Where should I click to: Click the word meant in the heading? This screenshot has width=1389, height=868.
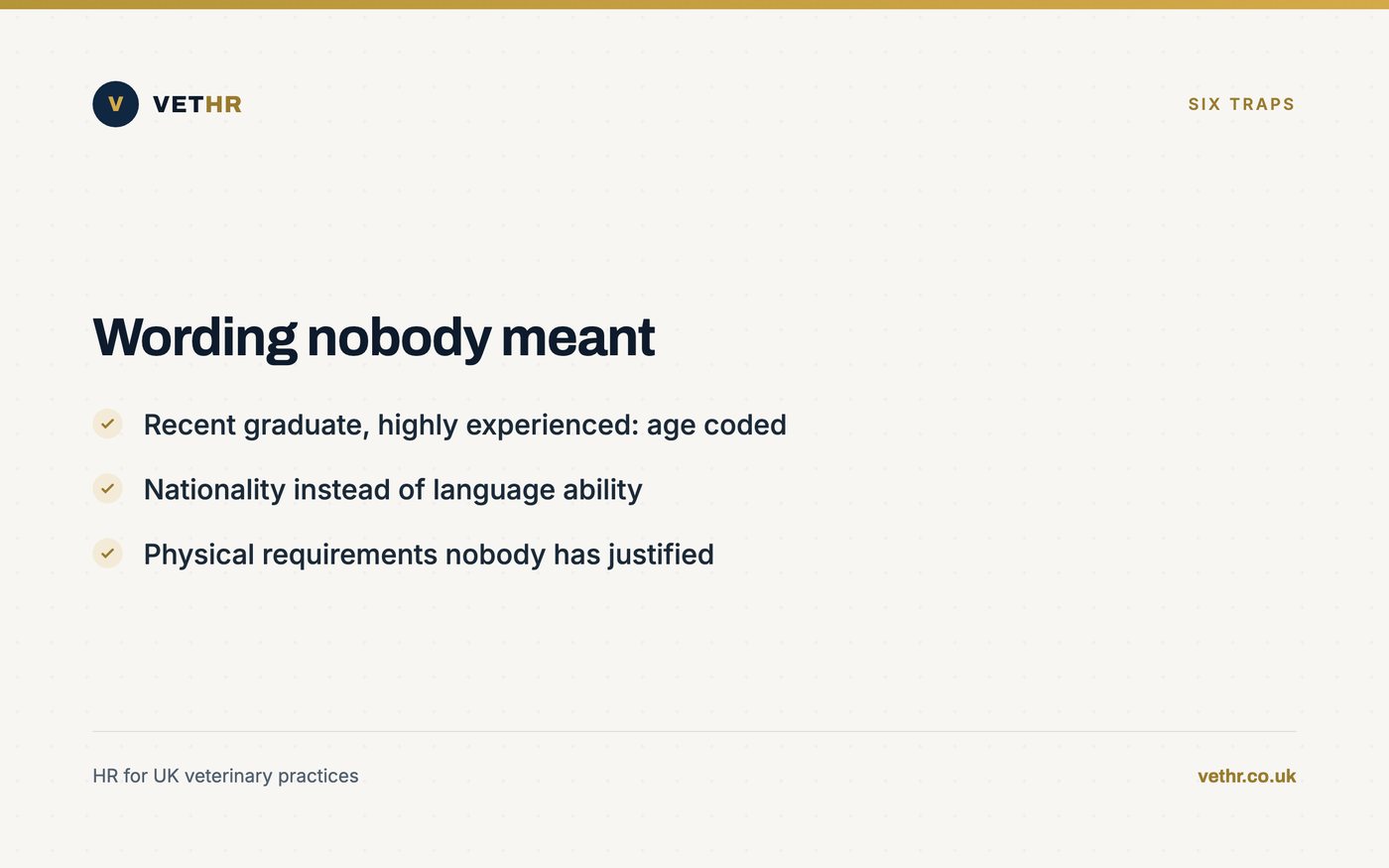(577, 337)
